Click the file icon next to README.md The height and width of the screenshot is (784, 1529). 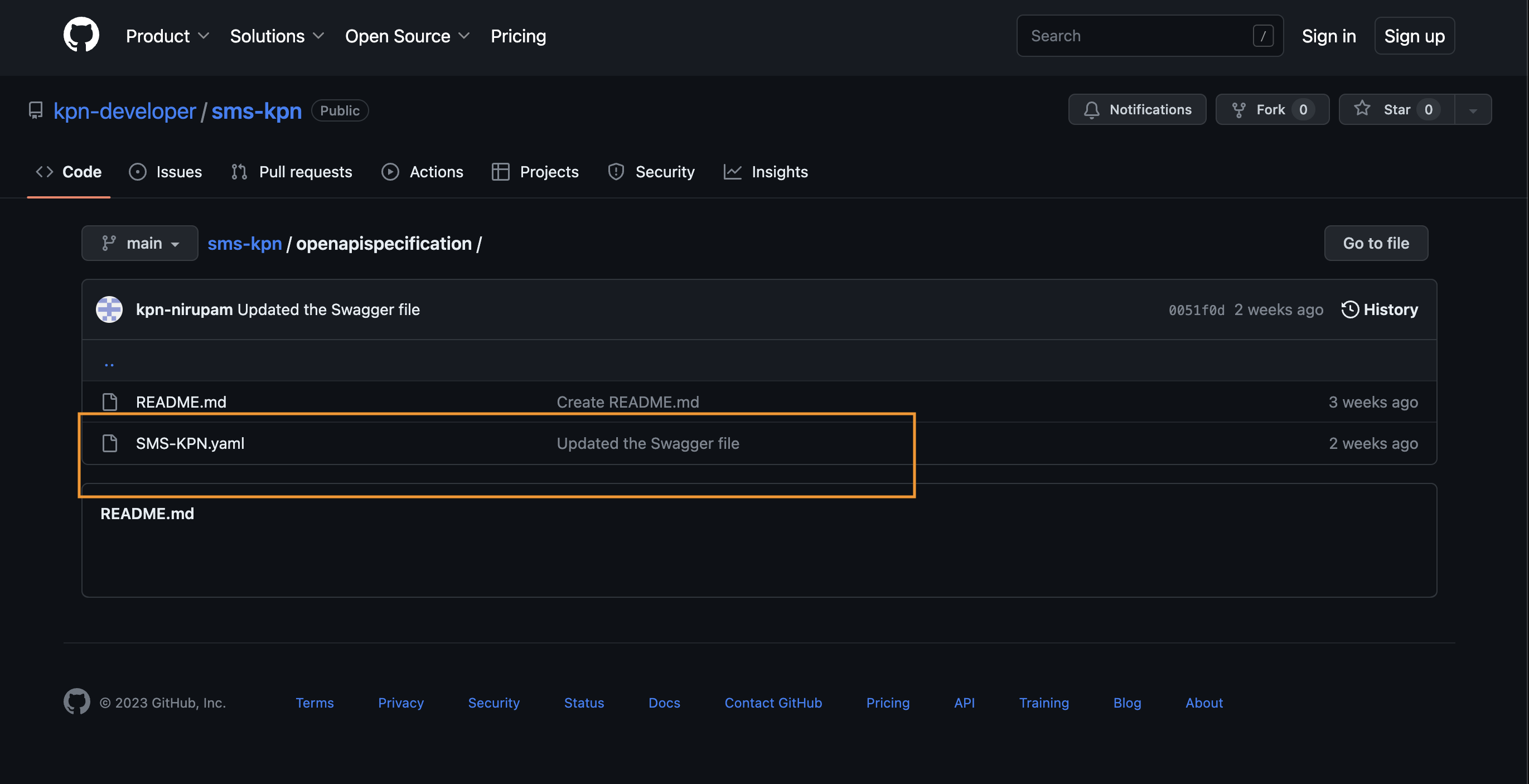[x=110, y=402]
